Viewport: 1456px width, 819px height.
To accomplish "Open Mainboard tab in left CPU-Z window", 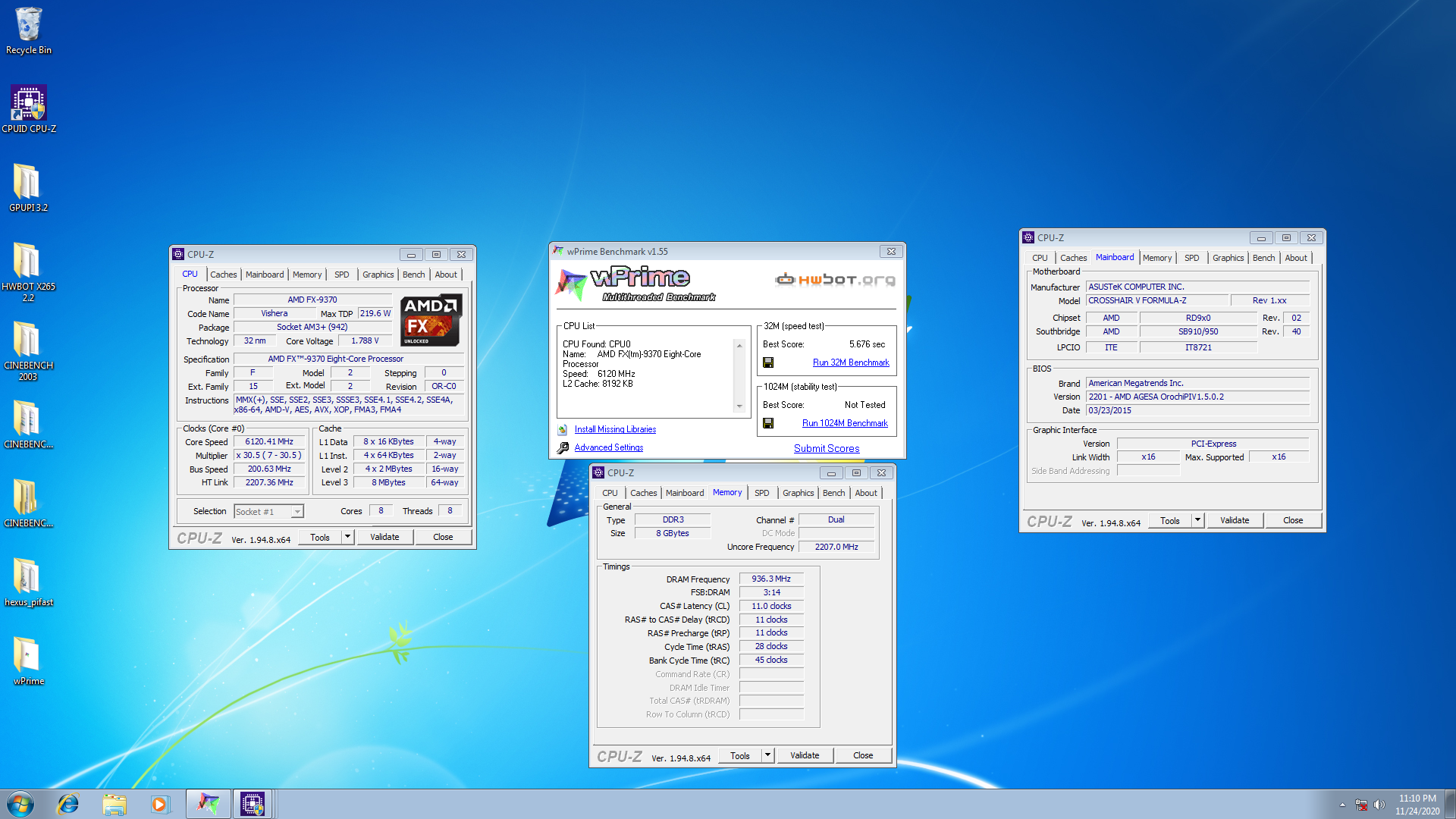I will [265, 275].
